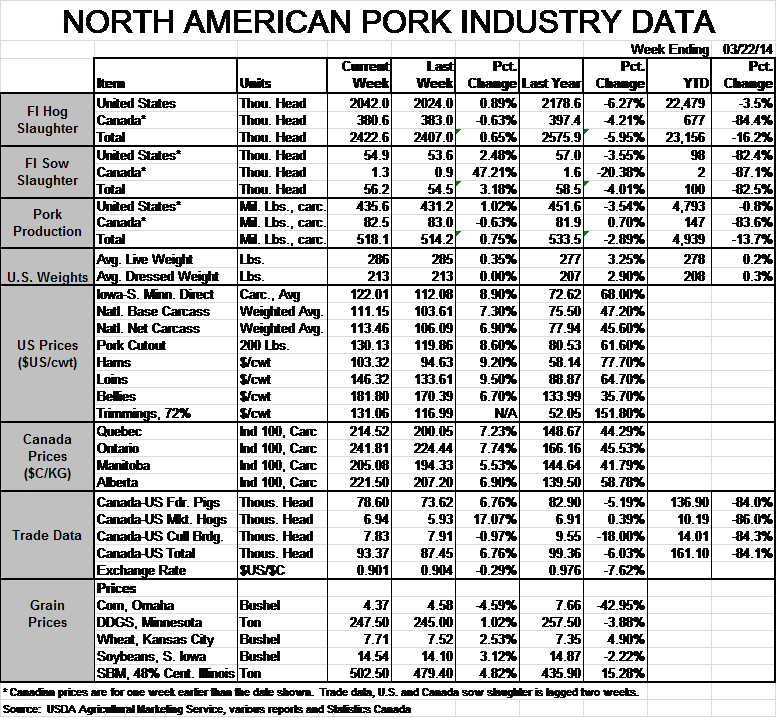Select 'Manitoba' row label

[x=123, y=465]
